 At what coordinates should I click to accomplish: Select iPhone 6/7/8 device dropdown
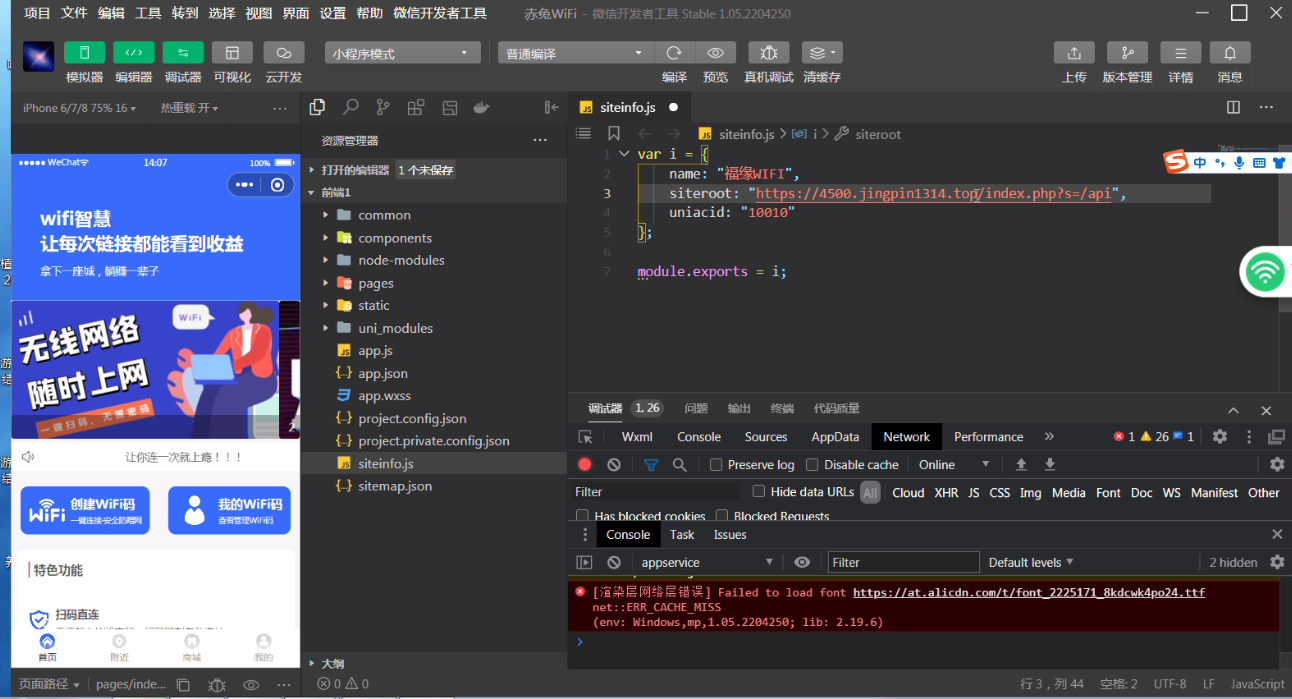[81, 108]
